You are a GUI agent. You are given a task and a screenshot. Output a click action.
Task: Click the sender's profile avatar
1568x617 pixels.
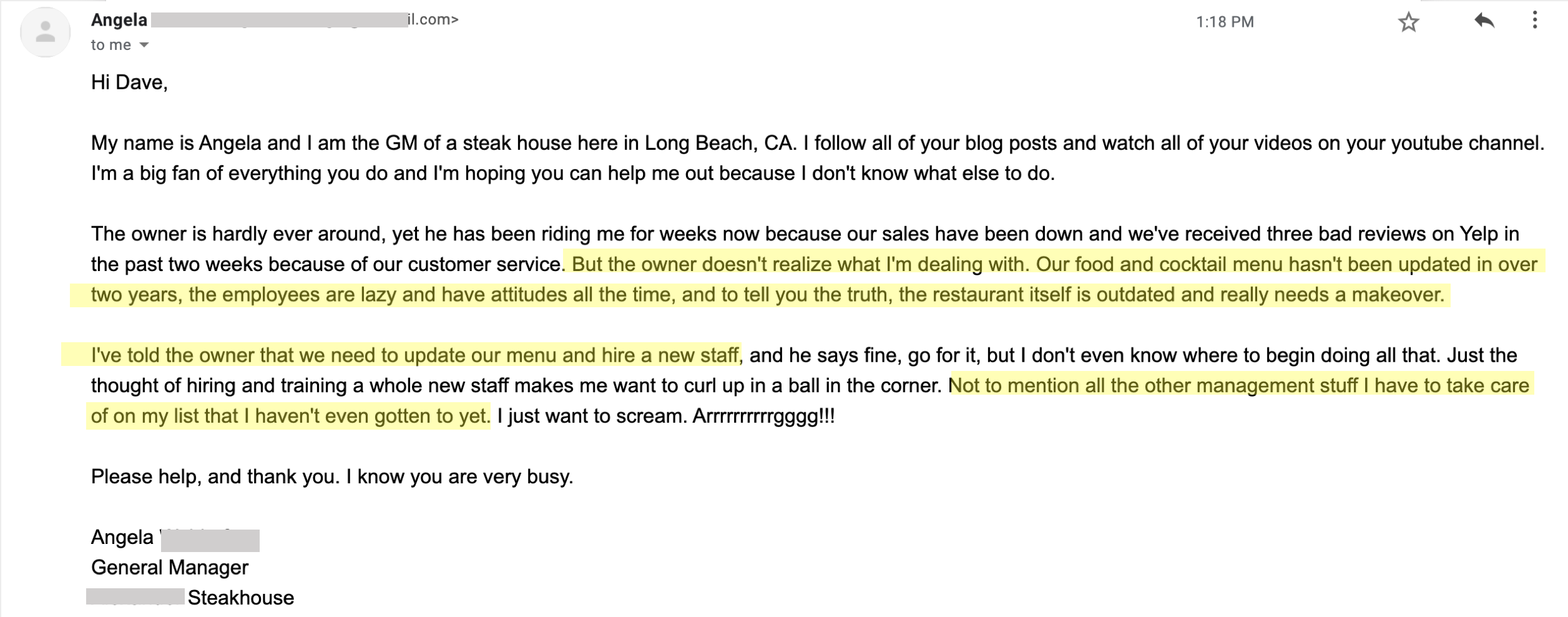pos(45,32)
